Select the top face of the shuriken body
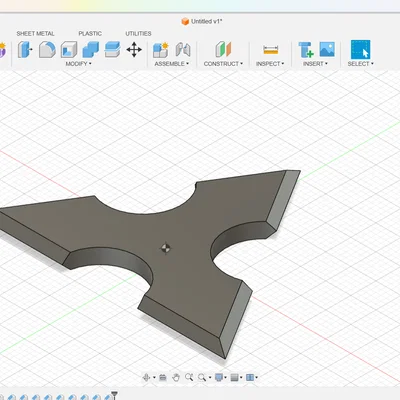Viewport: 400px width, 400px height. pos(180,233)
